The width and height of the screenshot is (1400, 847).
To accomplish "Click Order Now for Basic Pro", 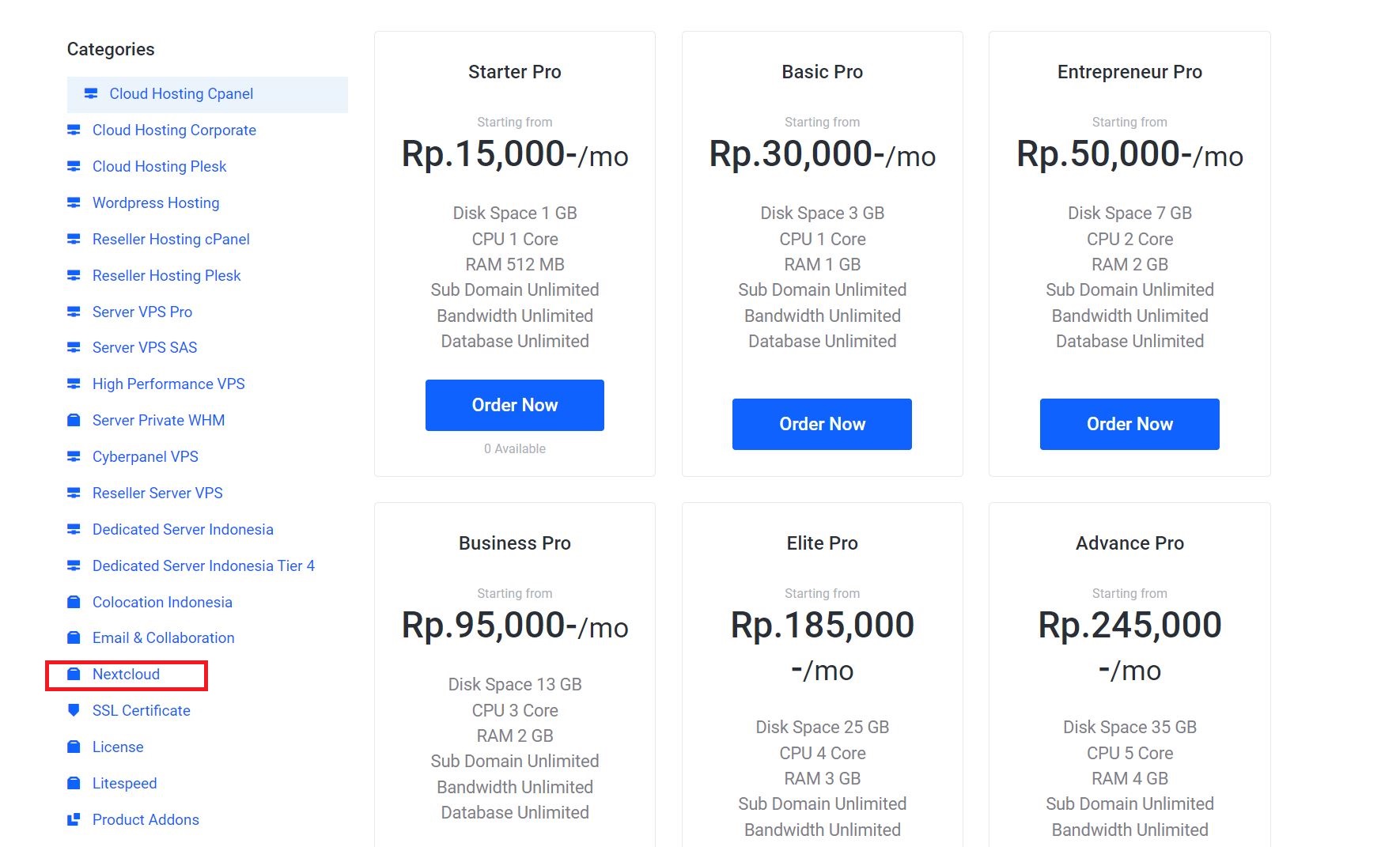I will (822, 424).
